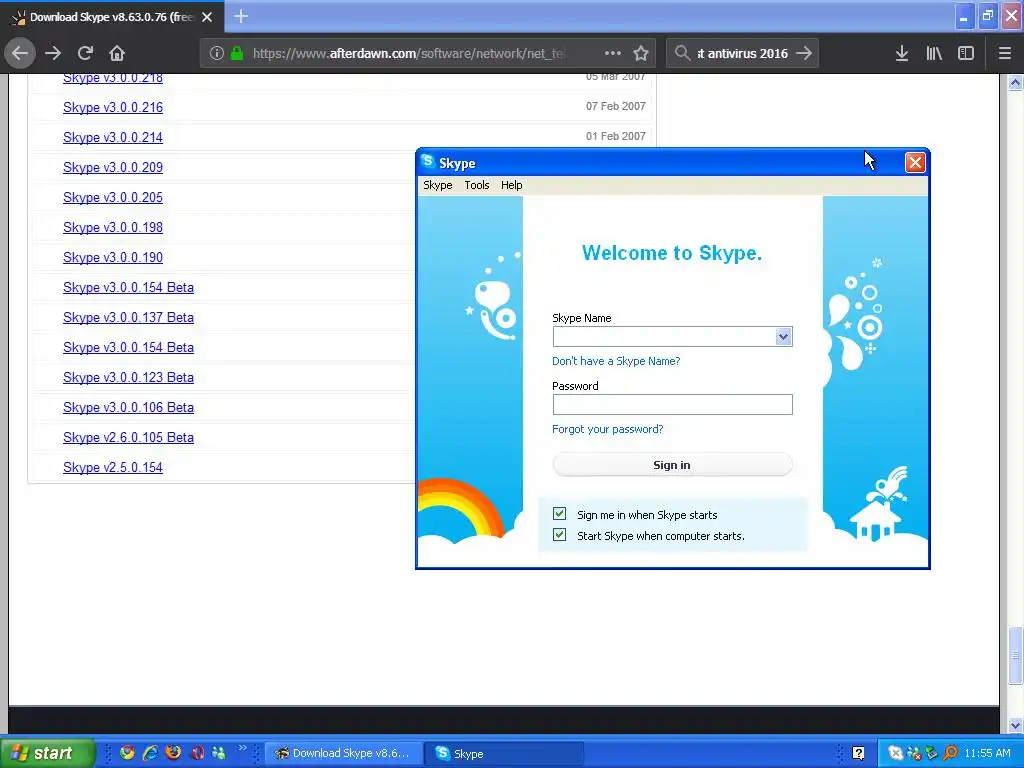The width and height of the screenshot is (1024, 768).
Task: Open Windows Start menu
Action: [47, 753]
